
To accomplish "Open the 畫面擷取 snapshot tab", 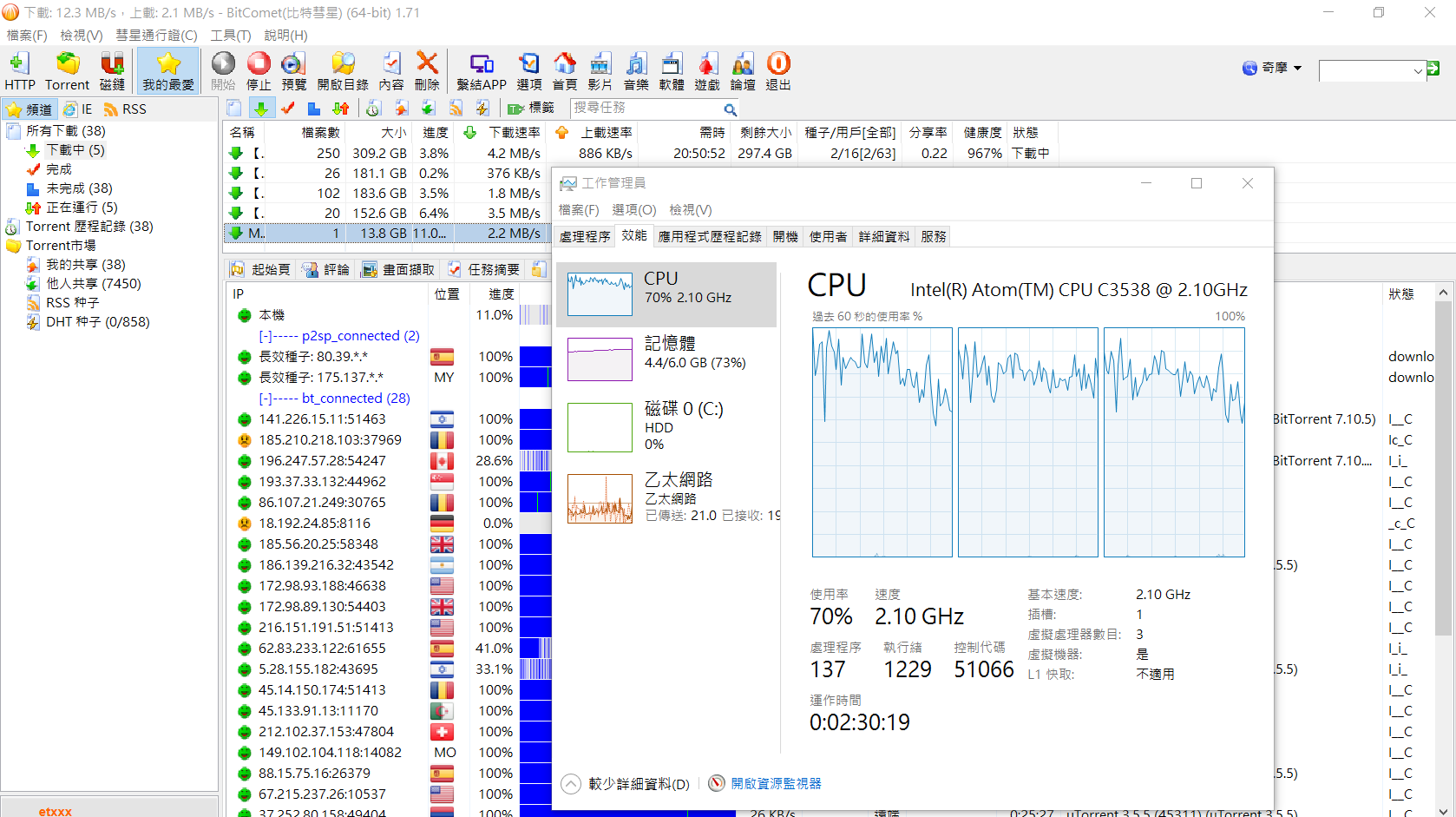I will (398, 270).
